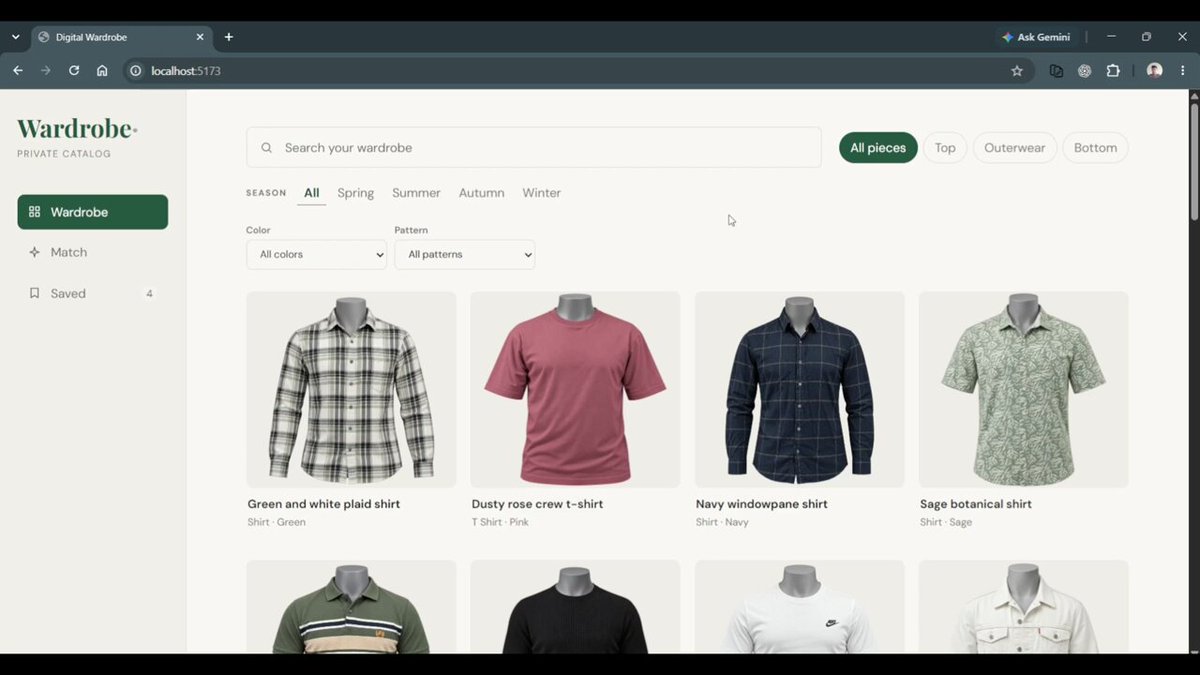Viewport: 1200px width, 675px height.
Task: Filter by the Outerwear category pill
Action: 1014,148
